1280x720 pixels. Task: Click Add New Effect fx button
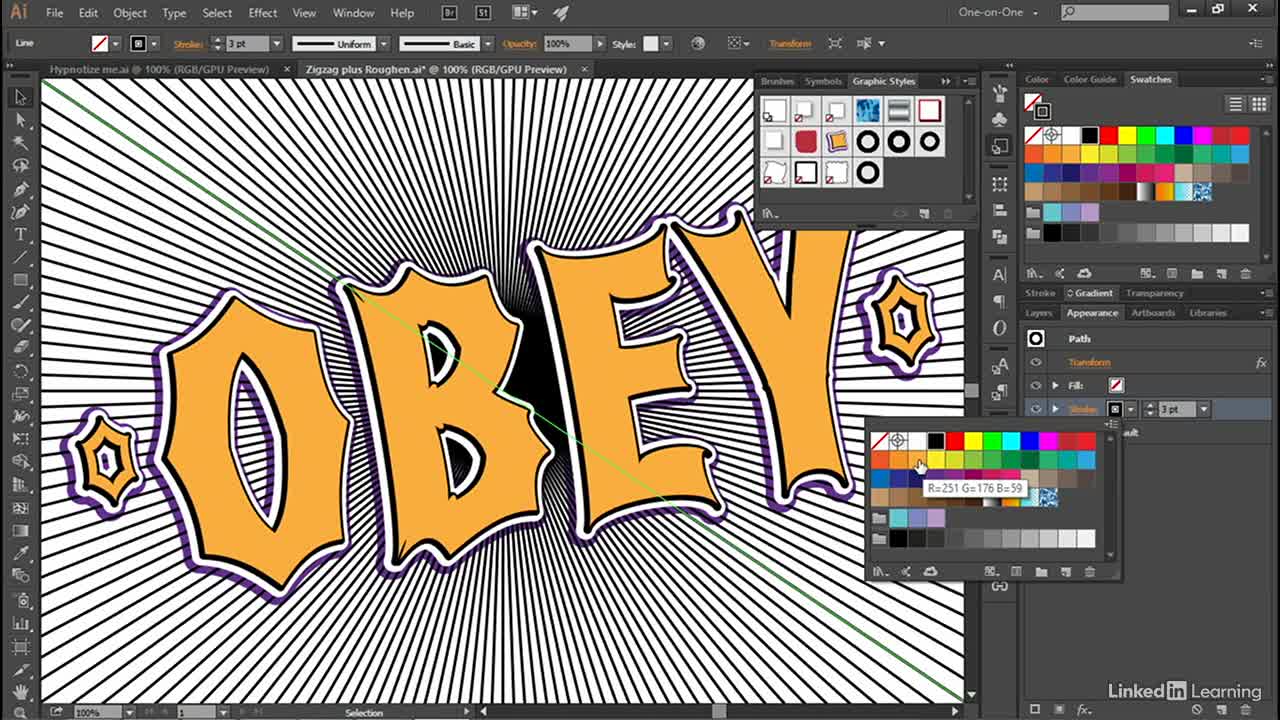tap(1084, 709)
